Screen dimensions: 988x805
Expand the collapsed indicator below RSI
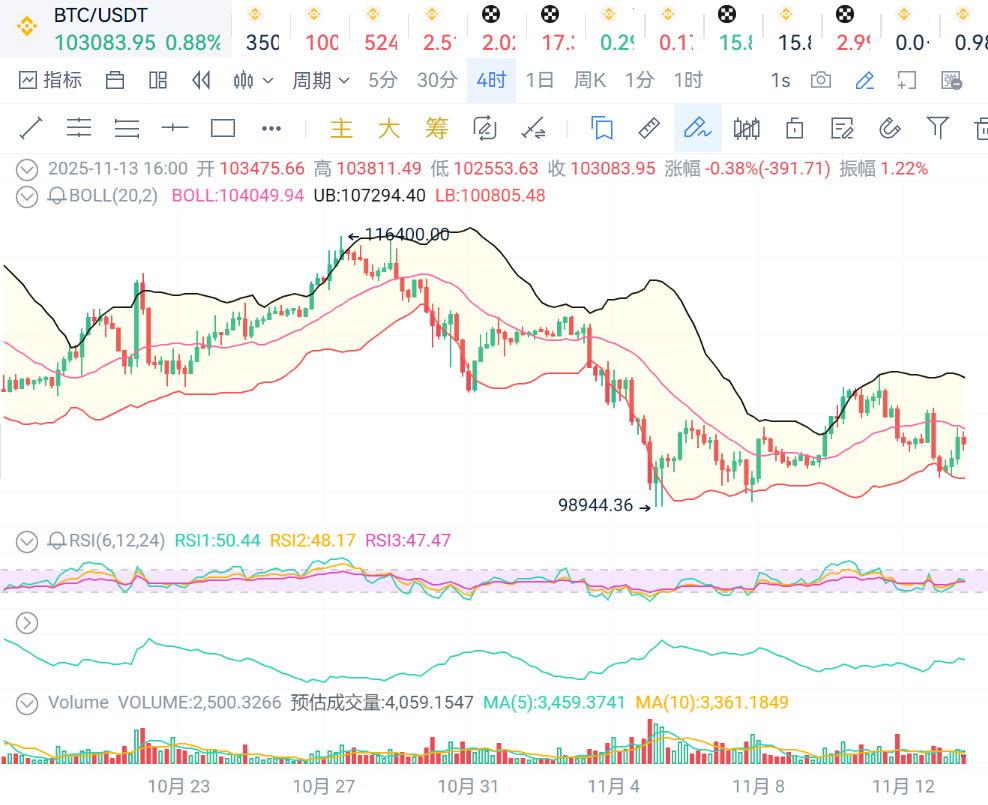pos(27,623)
